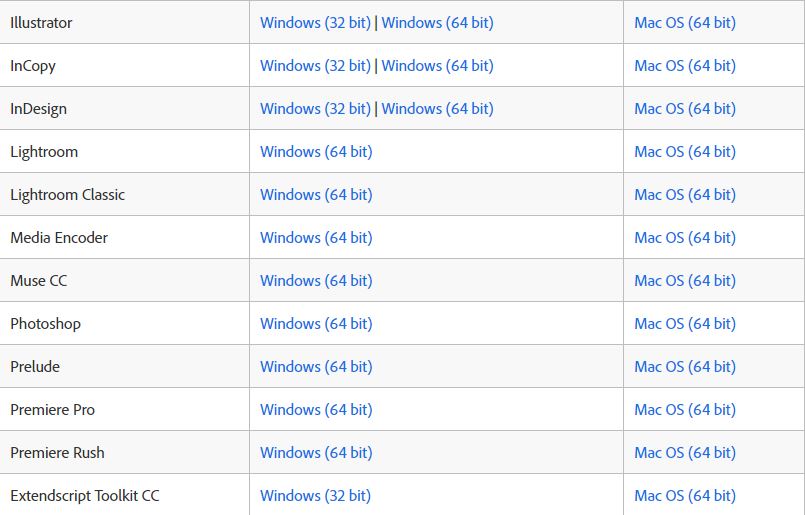Open the Lightroom Classic Mac OS link
Image resolution: width=805 pixels, height=515 pixels.
point(685,195)
